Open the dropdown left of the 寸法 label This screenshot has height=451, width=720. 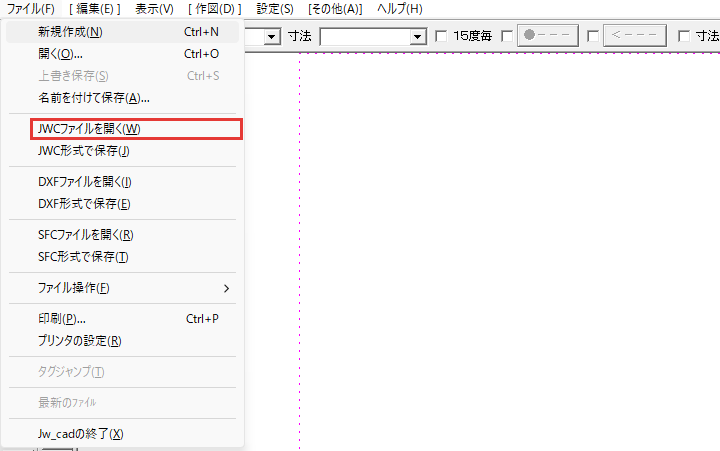point(272,36)
